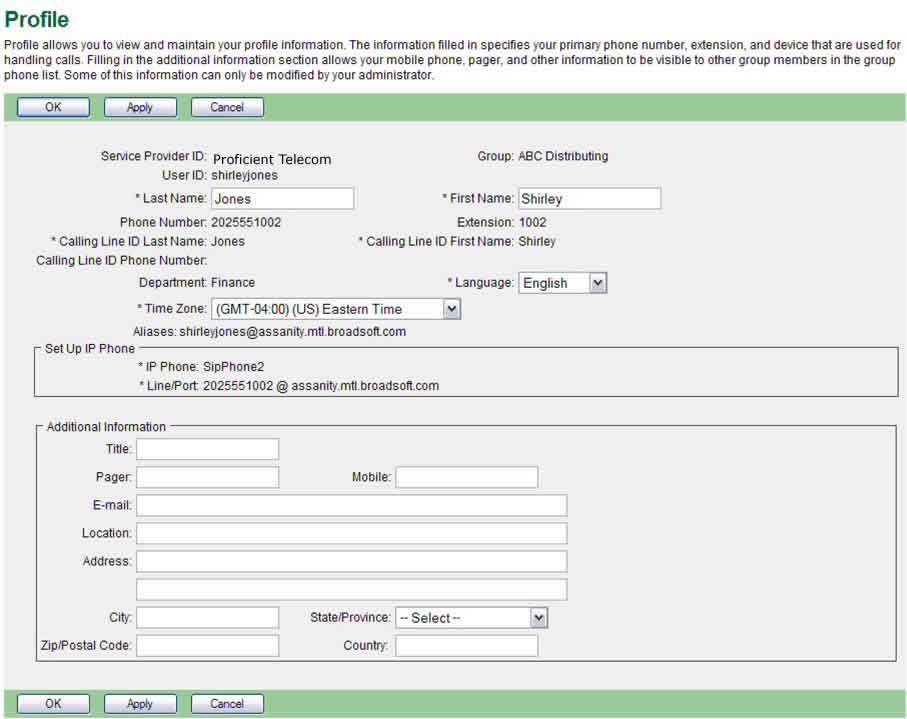Click the Last Name input field

[282, 199]
